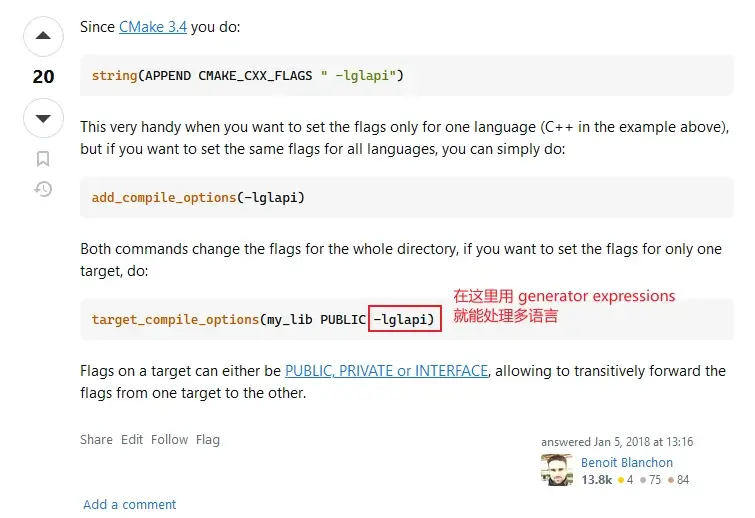Open Benoit Blanchon's avatar picture
The width and height of the screenshot is (755, 518).
pos(556,471)
